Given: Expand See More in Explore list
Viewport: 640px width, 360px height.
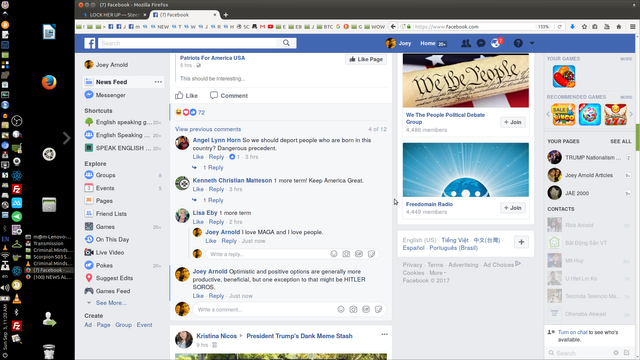Looking at the screenshot, I should 111,303.
